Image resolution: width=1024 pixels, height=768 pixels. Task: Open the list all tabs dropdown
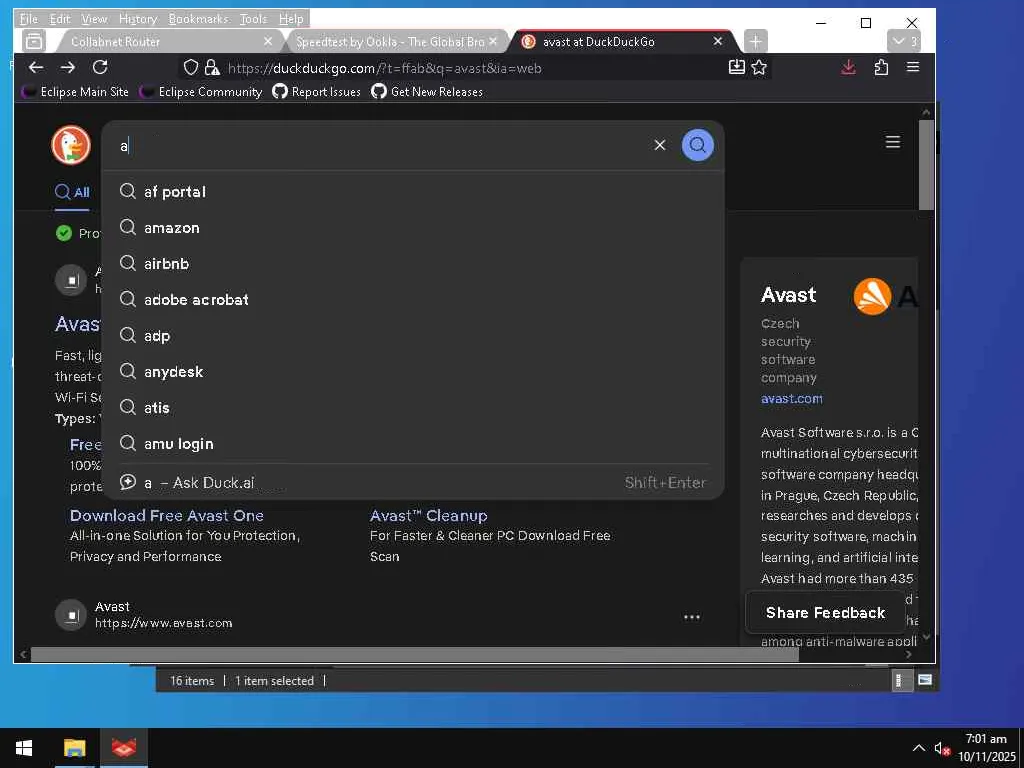coord(904,41)
